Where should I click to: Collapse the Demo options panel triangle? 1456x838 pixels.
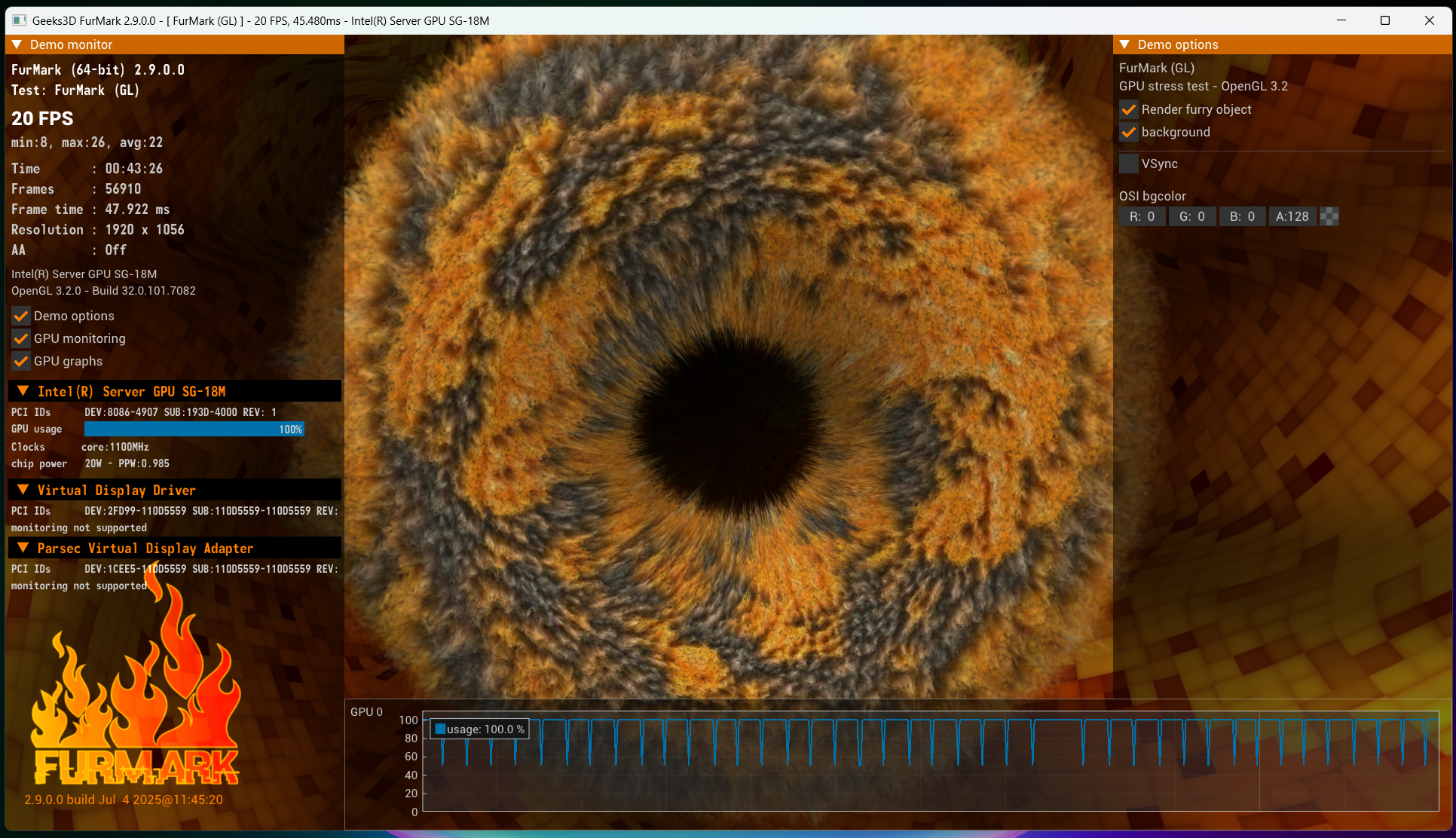click(1124, 45)
